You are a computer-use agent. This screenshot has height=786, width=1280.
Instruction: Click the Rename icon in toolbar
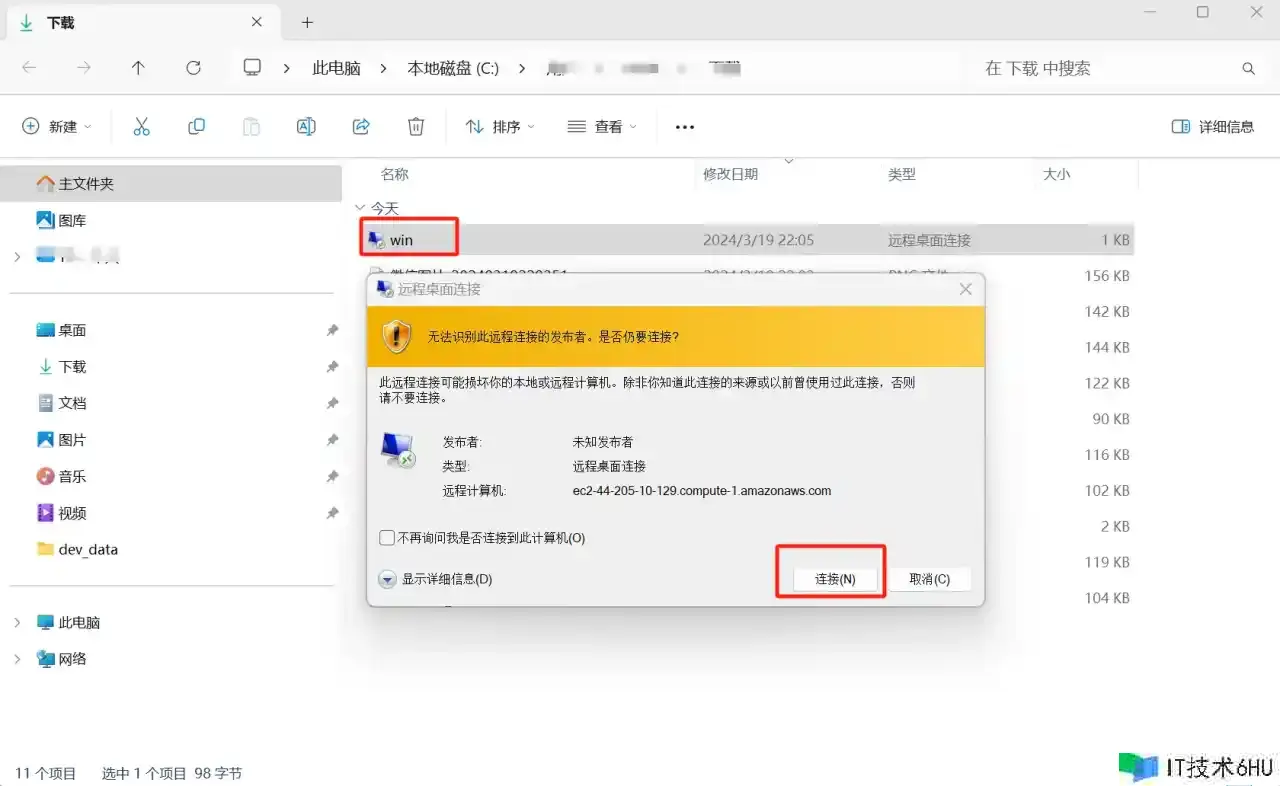point(306,126)
